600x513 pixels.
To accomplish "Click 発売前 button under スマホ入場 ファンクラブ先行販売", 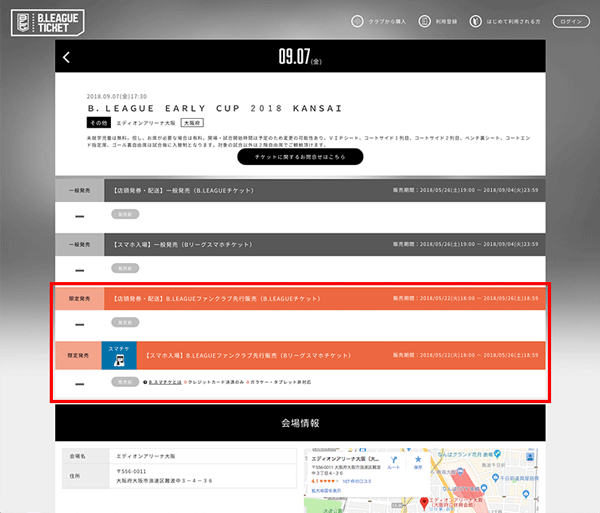I will point(125,382).
